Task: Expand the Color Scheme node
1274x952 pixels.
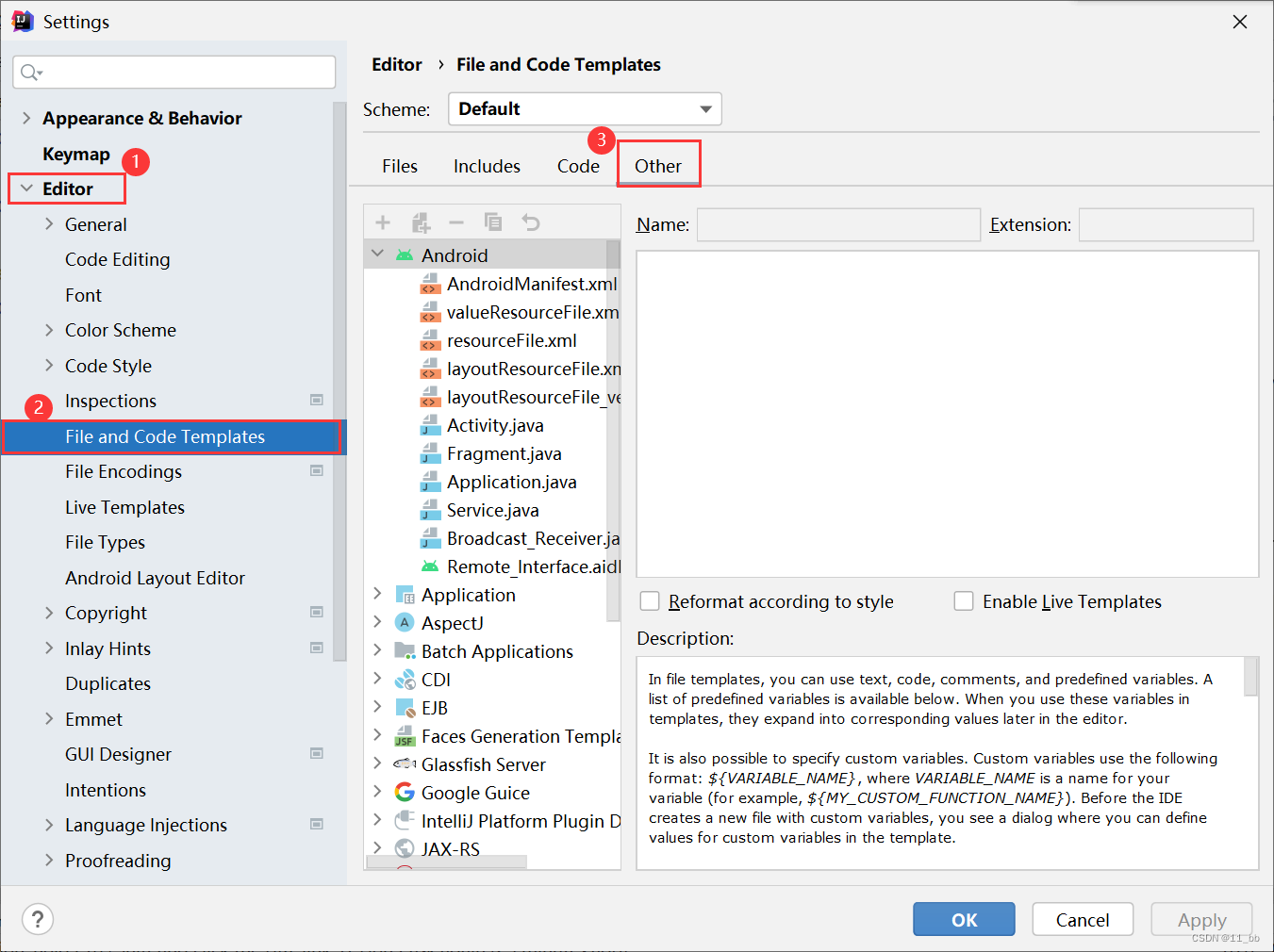Action: [49, 330]
